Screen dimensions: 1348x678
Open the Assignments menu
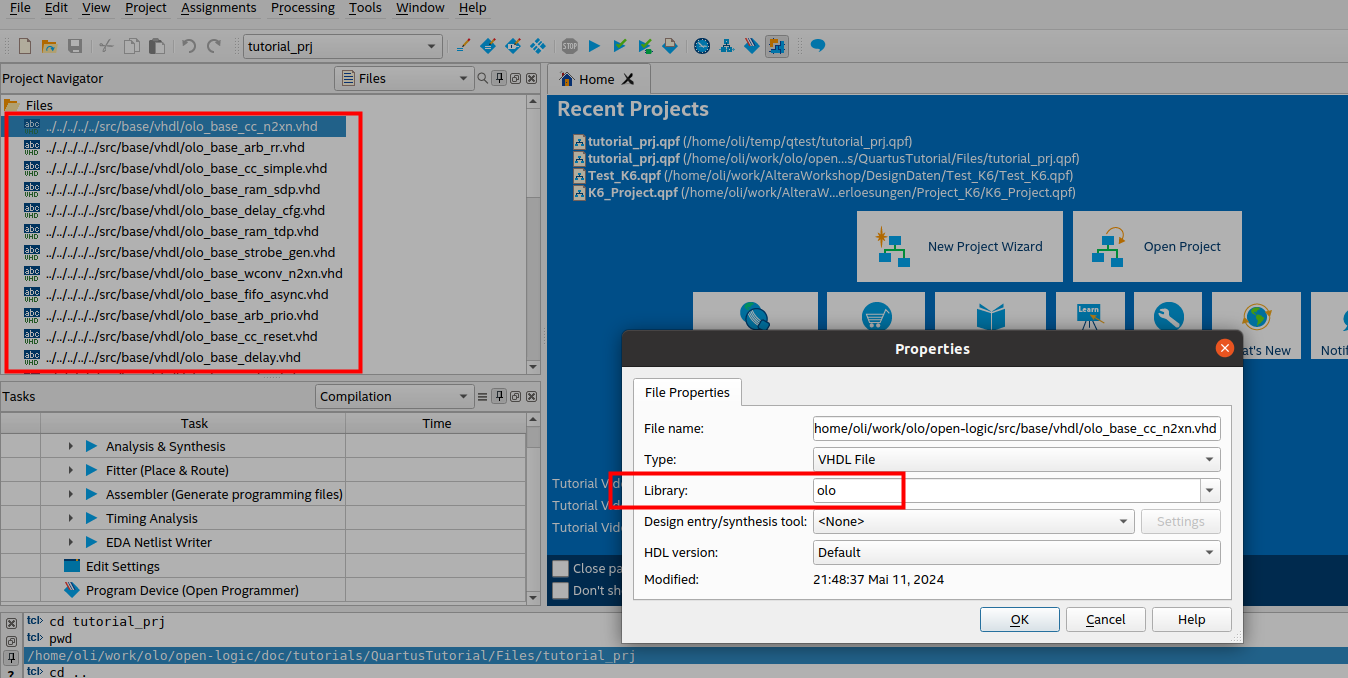point(219,8)
